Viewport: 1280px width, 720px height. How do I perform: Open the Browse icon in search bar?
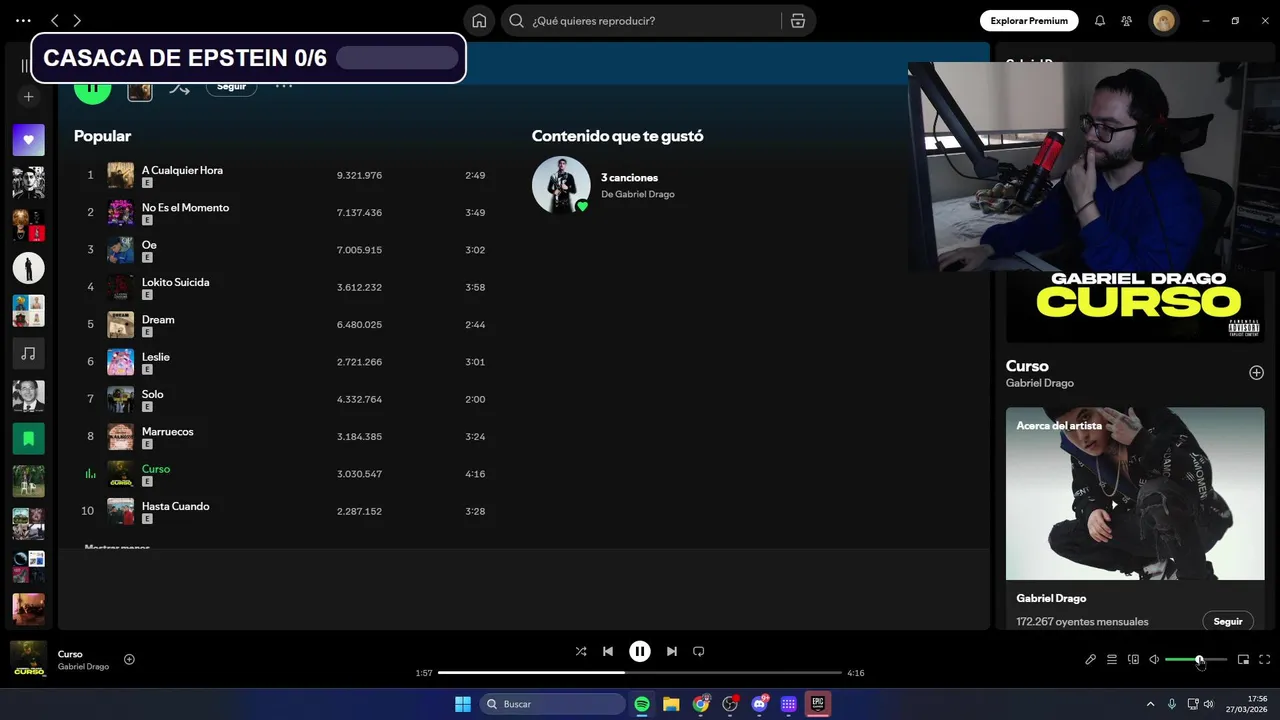click(x=797, y=21)
